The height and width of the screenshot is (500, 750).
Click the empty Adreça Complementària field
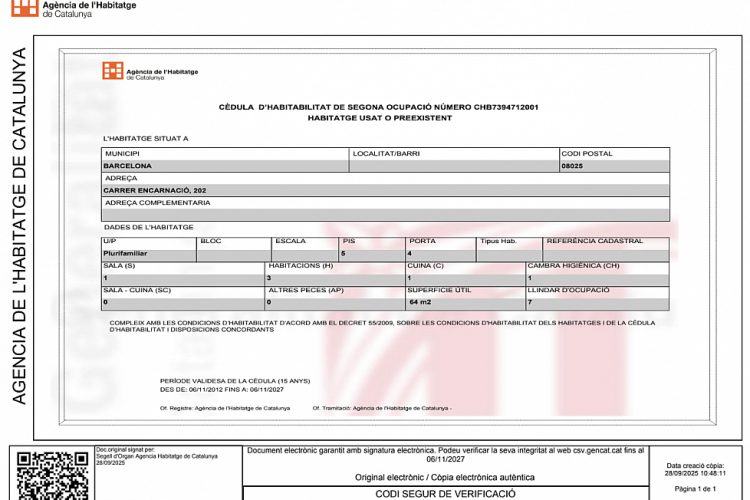tap(385, 214)
